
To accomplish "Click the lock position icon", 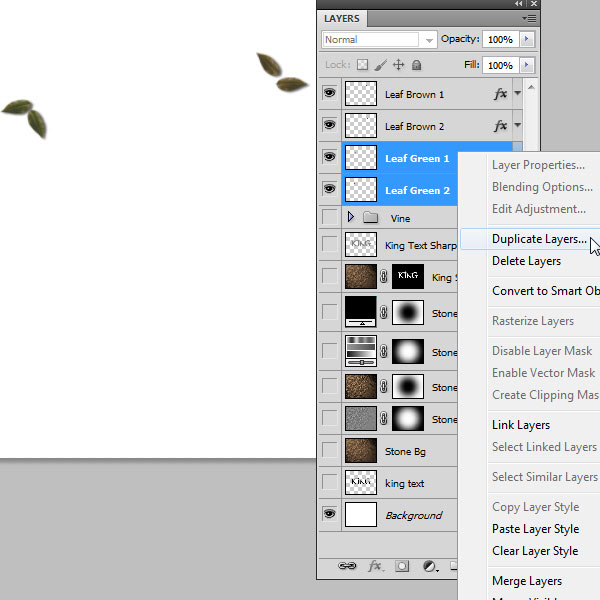I will pos(398,65).
